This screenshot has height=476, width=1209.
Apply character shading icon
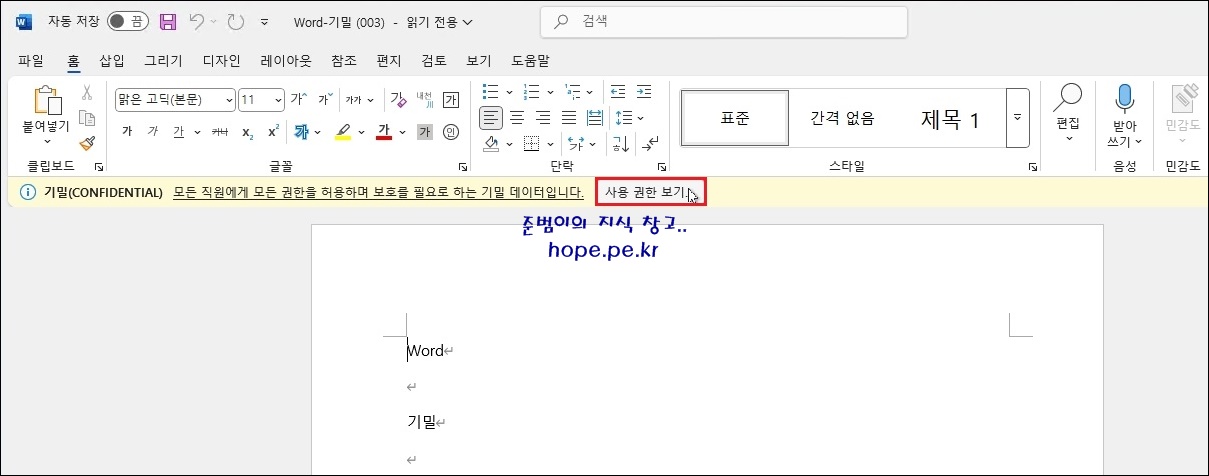pyautogui.click(x=424, y=131)
